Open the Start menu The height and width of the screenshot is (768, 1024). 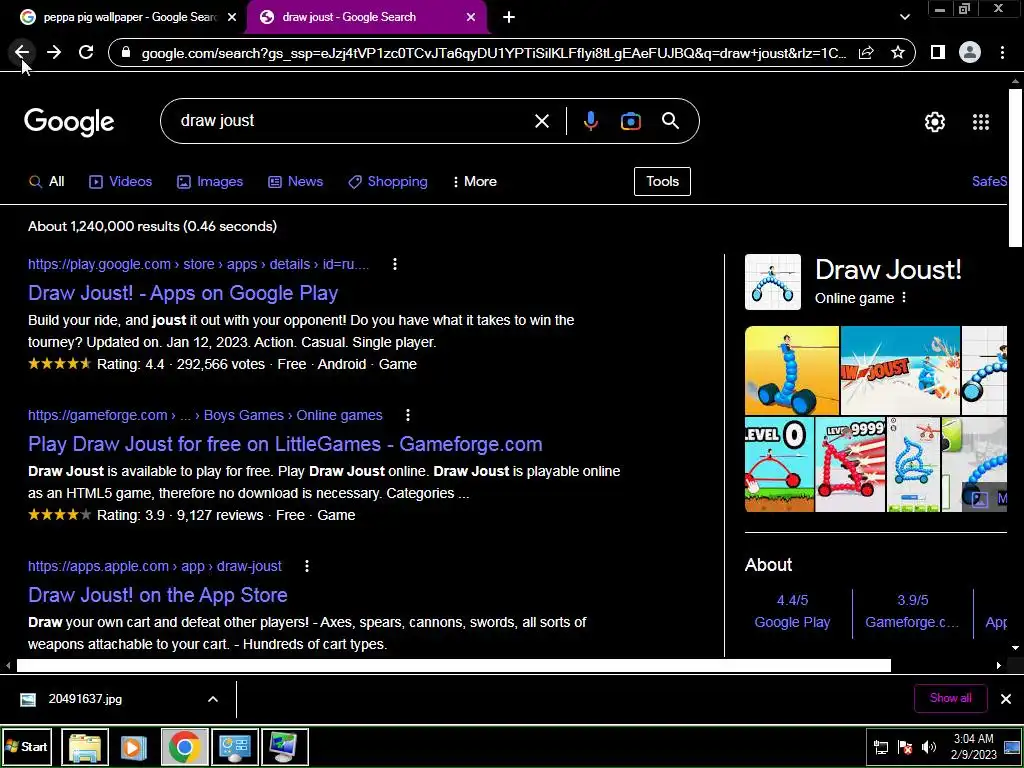(x=27, y=746)
